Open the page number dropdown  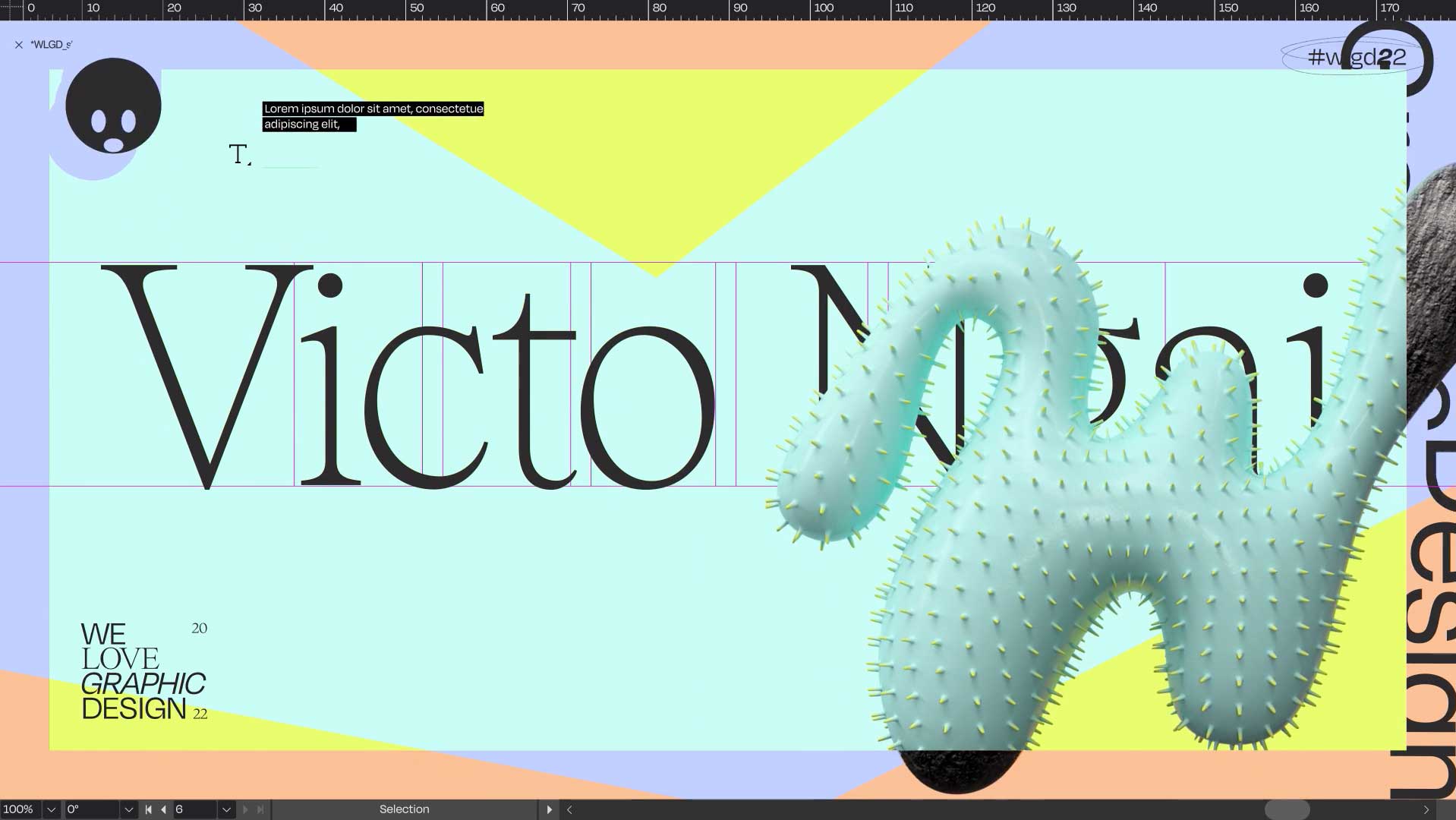coord(226,809)
